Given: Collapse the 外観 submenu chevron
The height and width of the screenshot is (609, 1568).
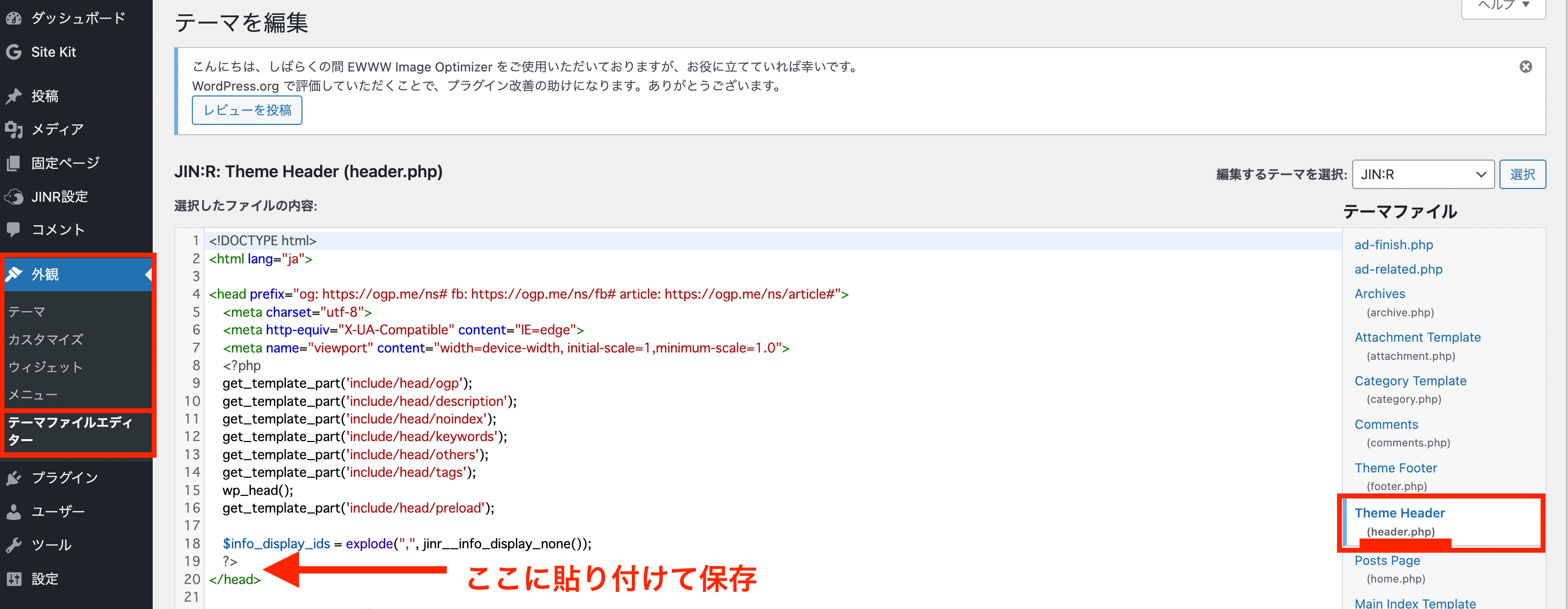Looking at the screenshot, I should (x=149, y=274).
